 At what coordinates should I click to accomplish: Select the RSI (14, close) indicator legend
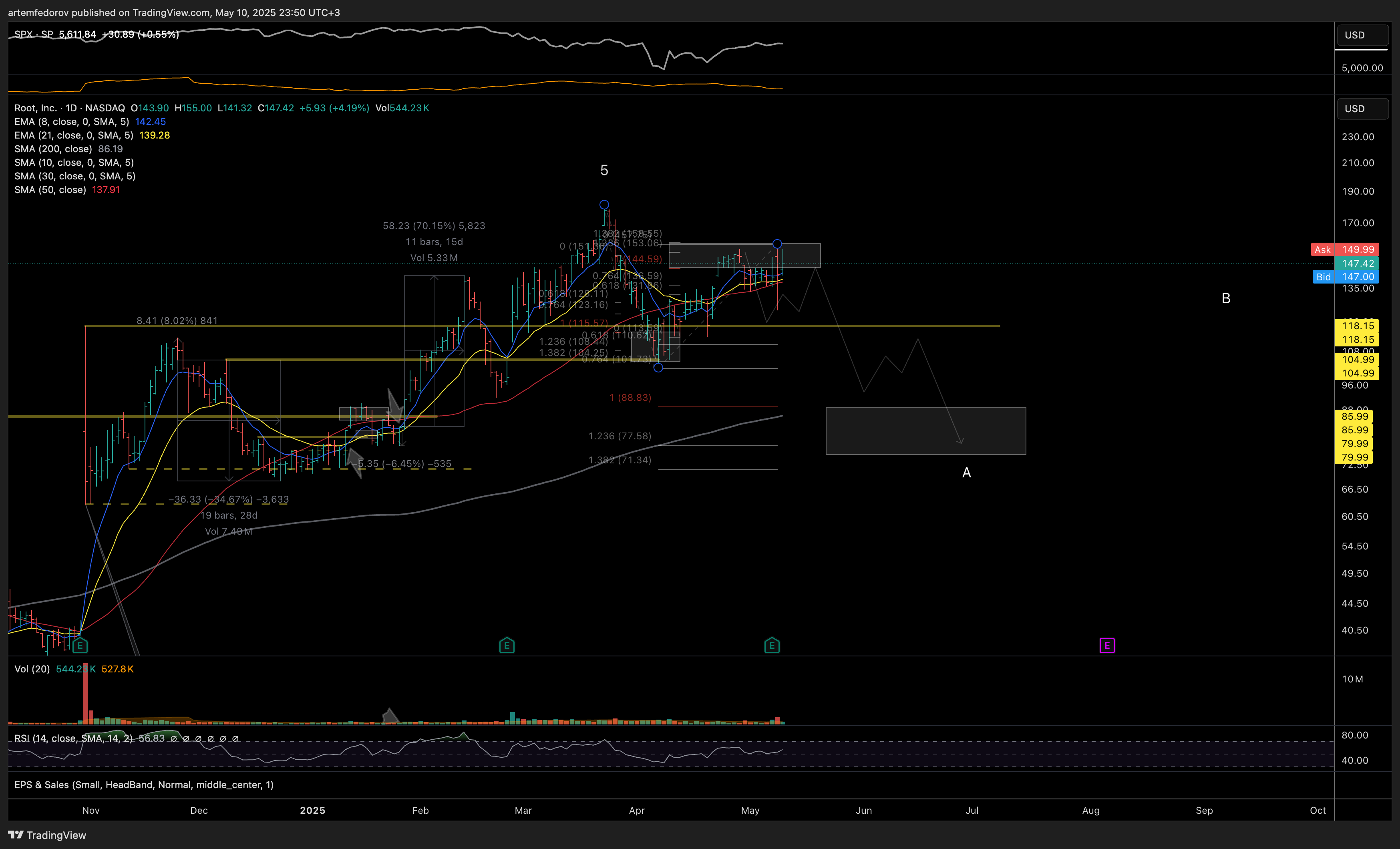pyautogui.click(x=73, y=738)
